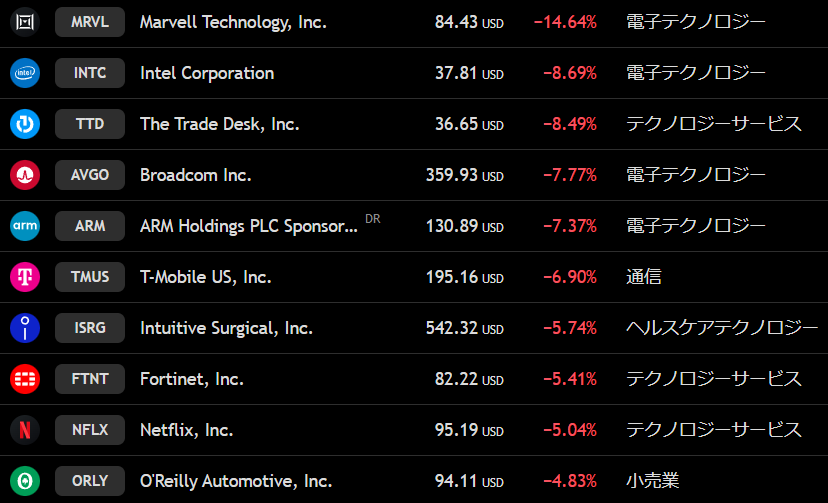
Task: Click the Broadcom logo icon
Action: click(x=25, y=175)
